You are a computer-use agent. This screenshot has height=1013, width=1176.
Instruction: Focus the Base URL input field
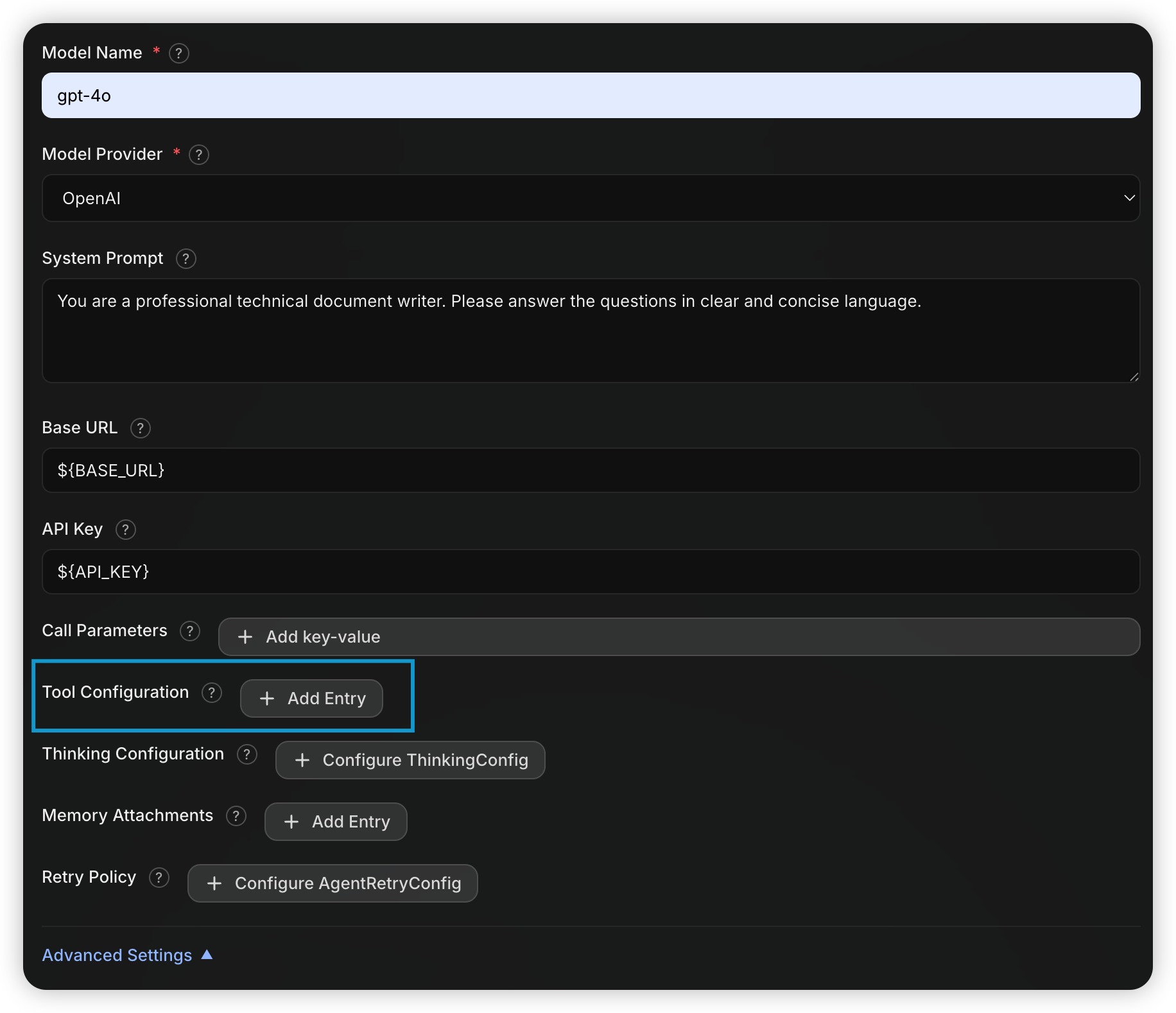pyautogui.click(x=591, y=471)
